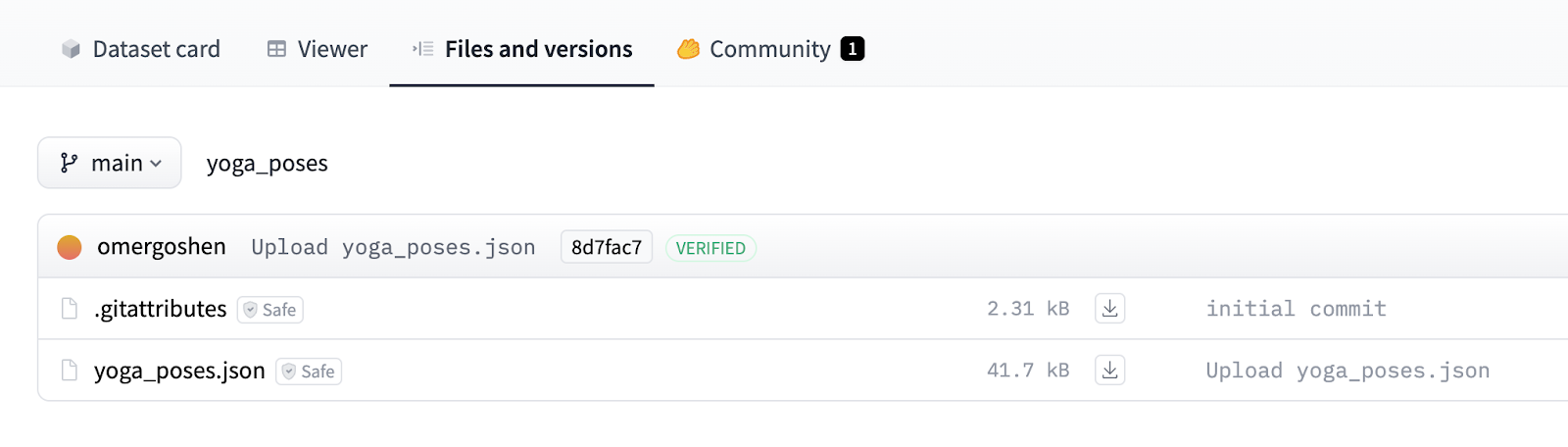Open the Dataset card tab
This screenshot has height=447, width=1568.
(x=141, y=49)
